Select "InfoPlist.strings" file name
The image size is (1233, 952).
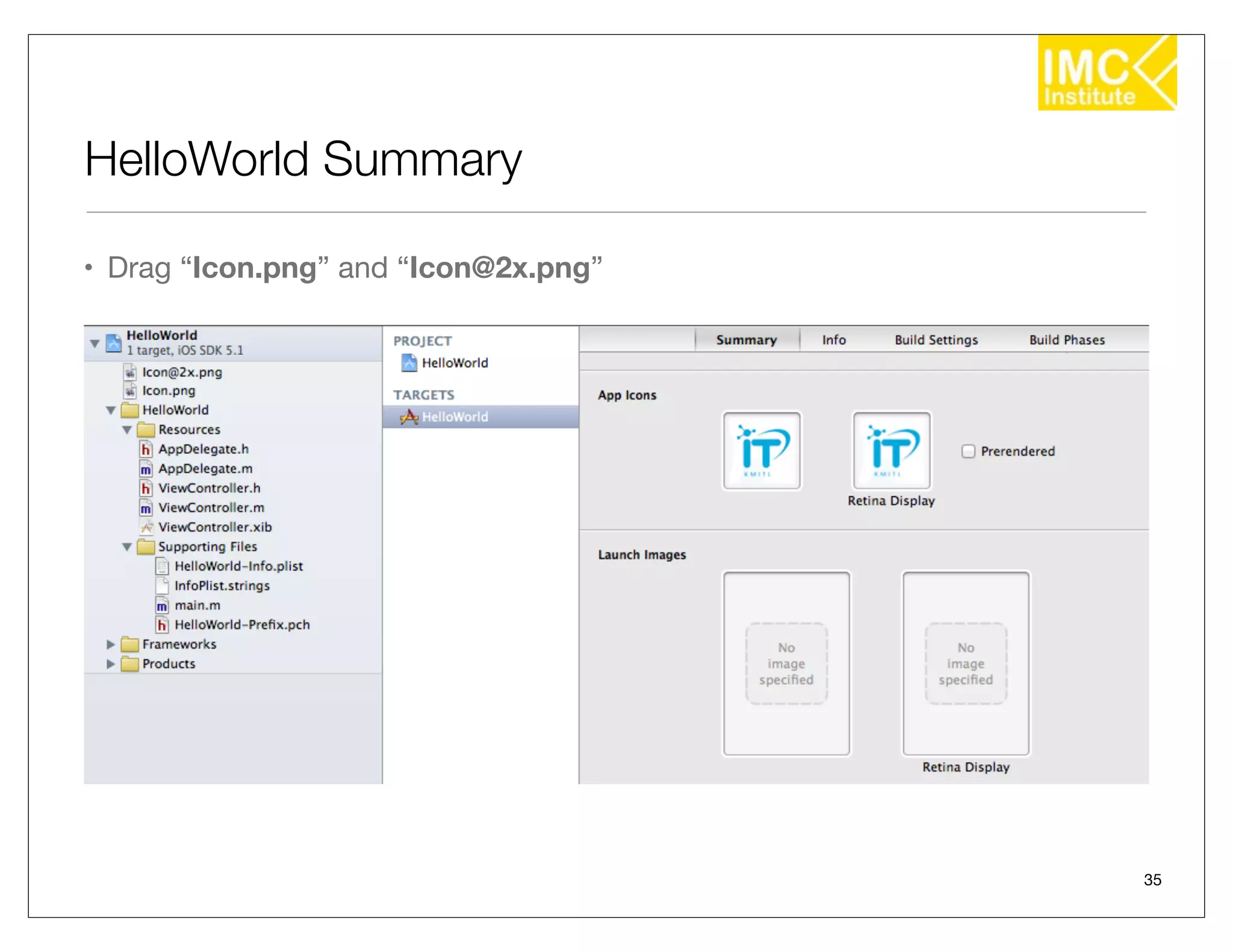coord(222,586)
